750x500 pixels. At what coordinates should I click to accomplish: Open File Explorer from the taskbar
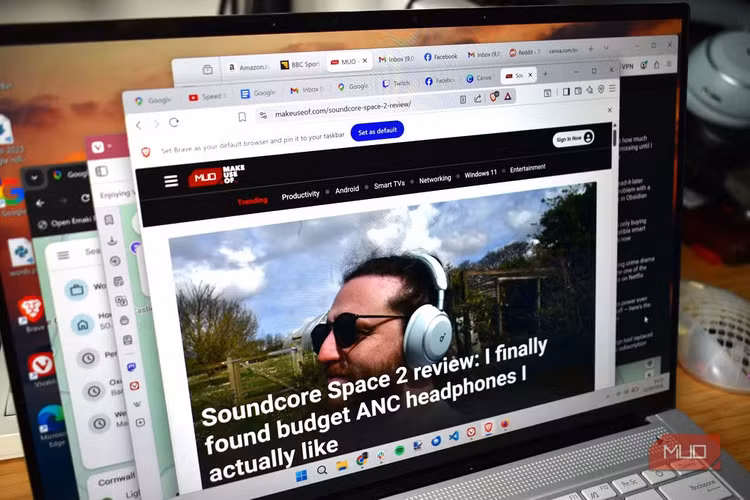[342, 465]
